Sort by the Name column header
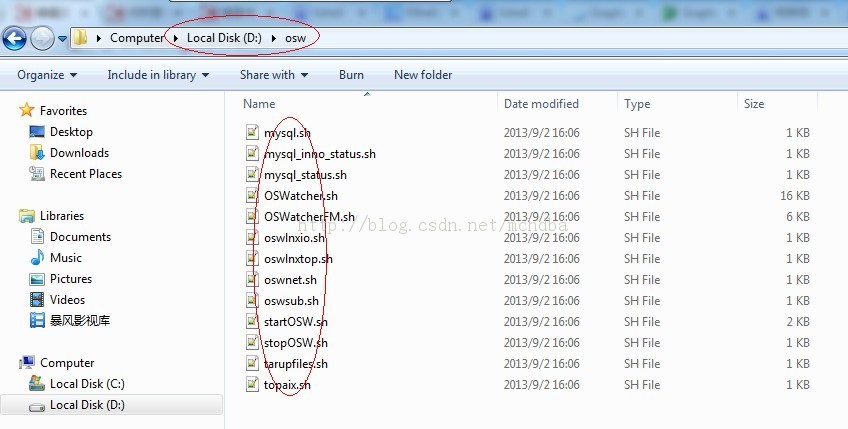 point(259,104)
